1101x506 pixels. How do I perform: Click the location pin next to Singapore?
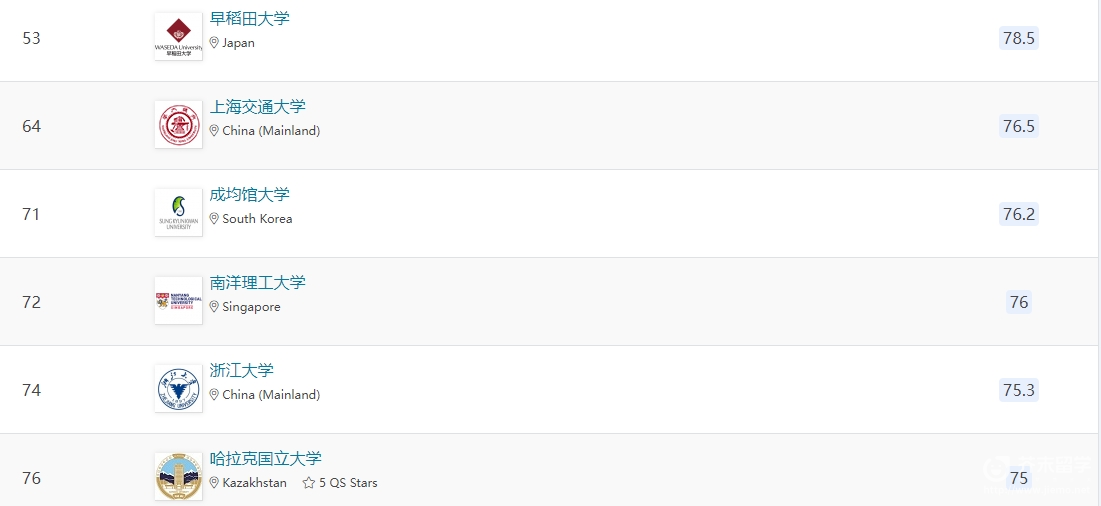click(x=214, y=307)
